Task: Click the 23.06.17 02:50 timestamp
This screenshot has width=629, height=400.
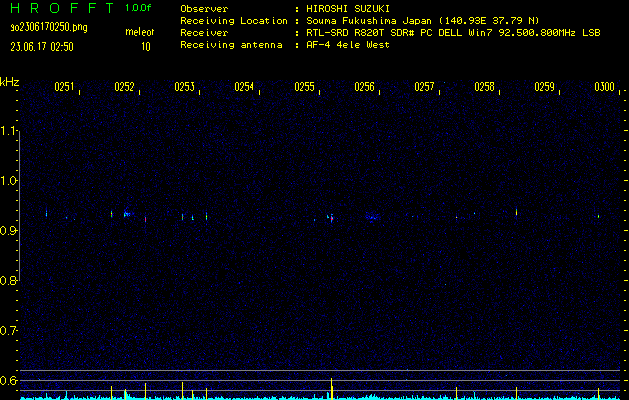Action: coord(46,46)
